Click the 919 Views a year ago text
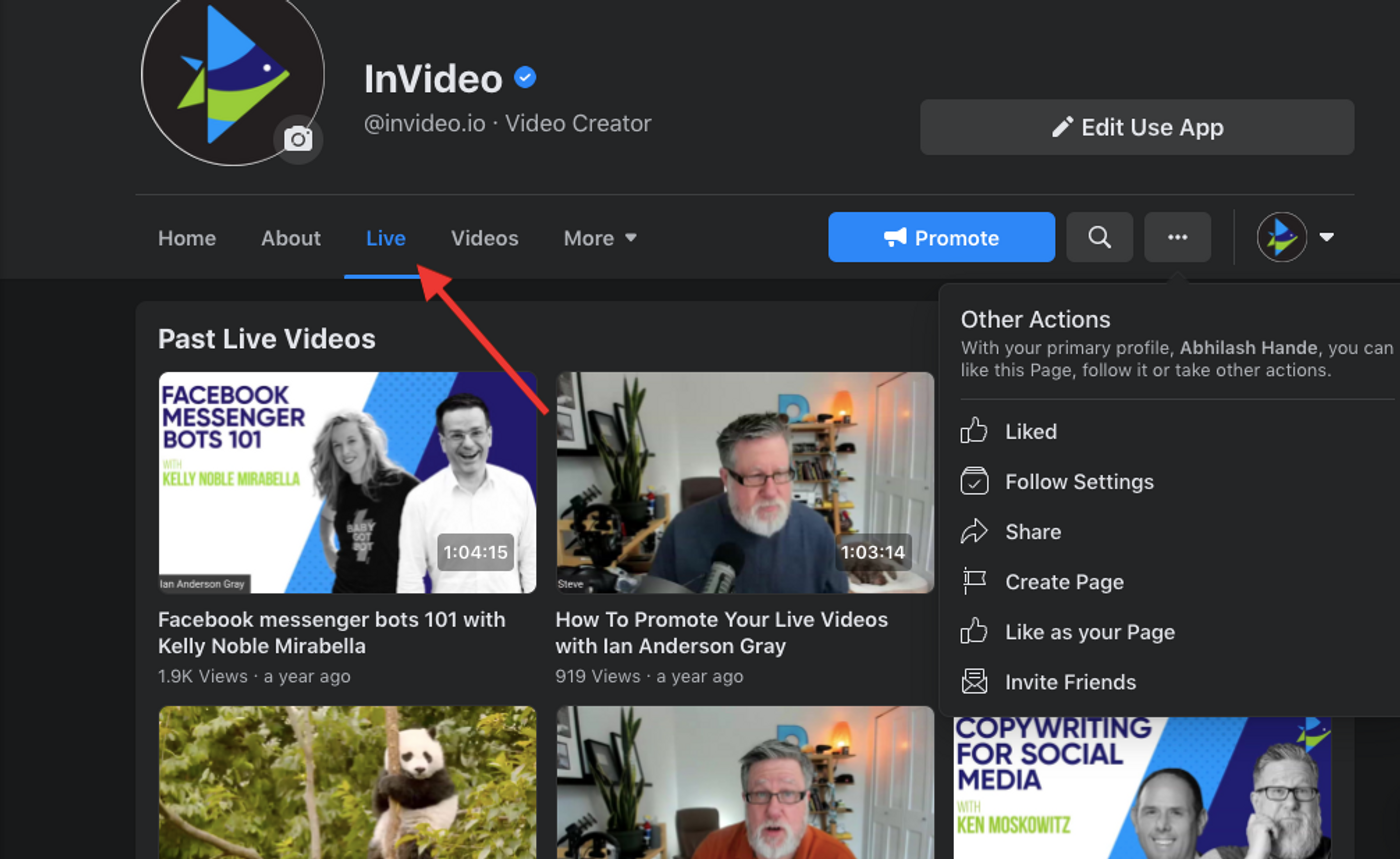 click(x=650, y=676)
